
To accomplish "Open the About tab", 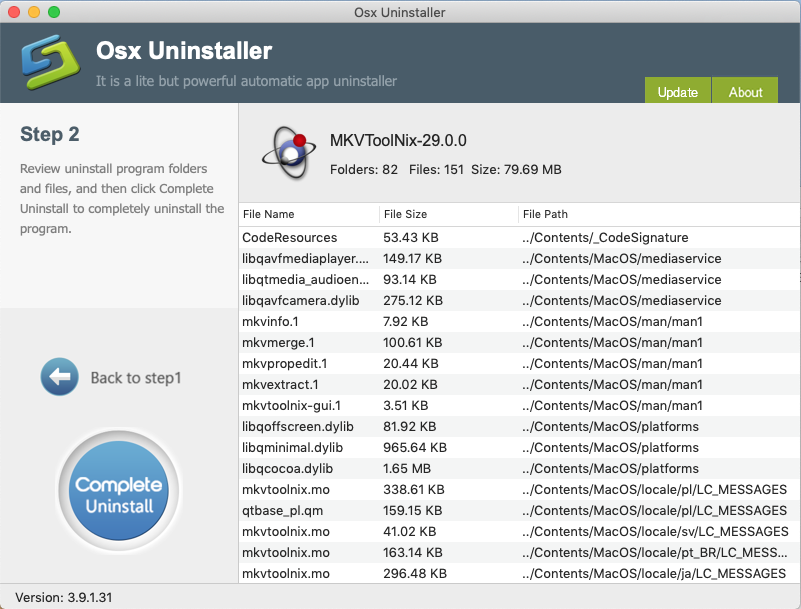I will [x=745, y=92].
